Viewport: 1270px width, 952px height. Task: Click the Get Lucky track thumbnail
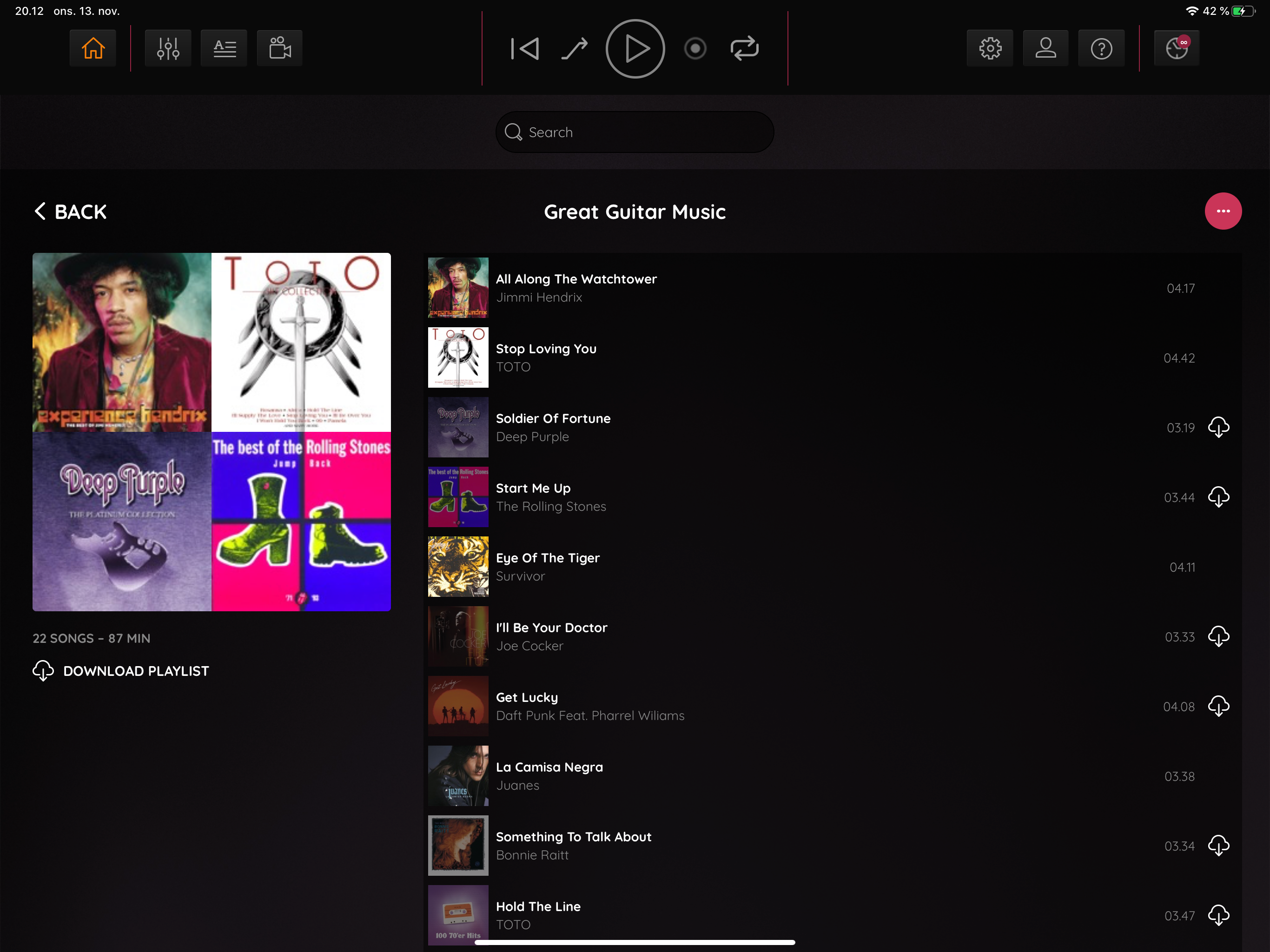[458, 706]
